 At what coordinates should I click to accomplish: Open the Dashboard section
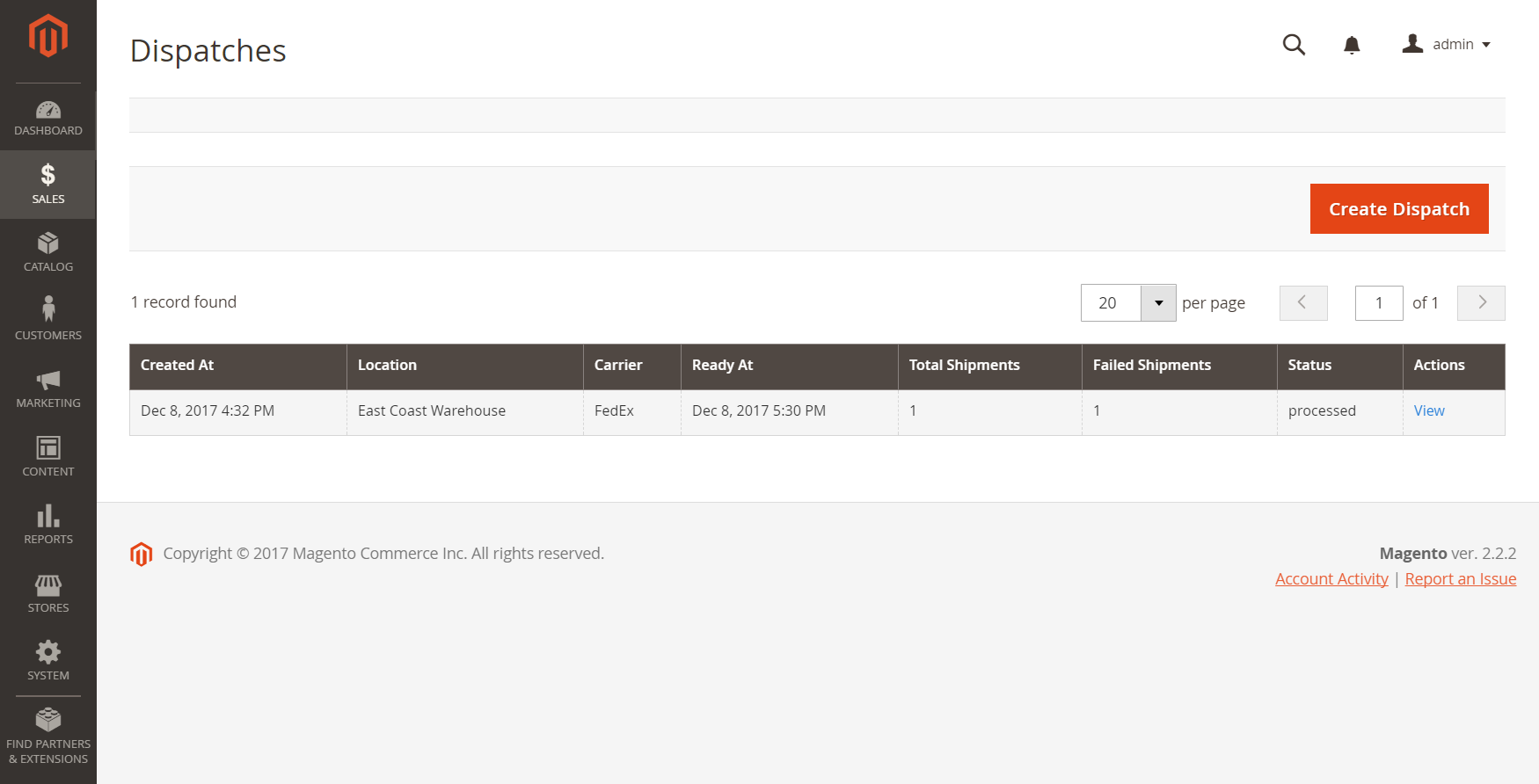coord(47,118)
